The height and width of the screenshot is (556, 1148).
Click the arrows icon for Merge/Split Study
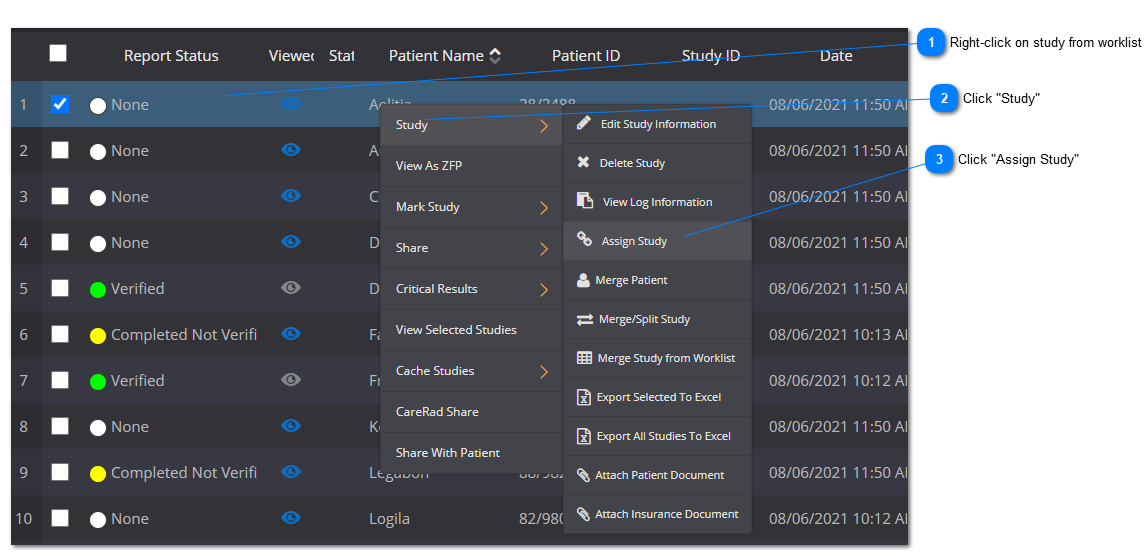(x=585, y=319)
